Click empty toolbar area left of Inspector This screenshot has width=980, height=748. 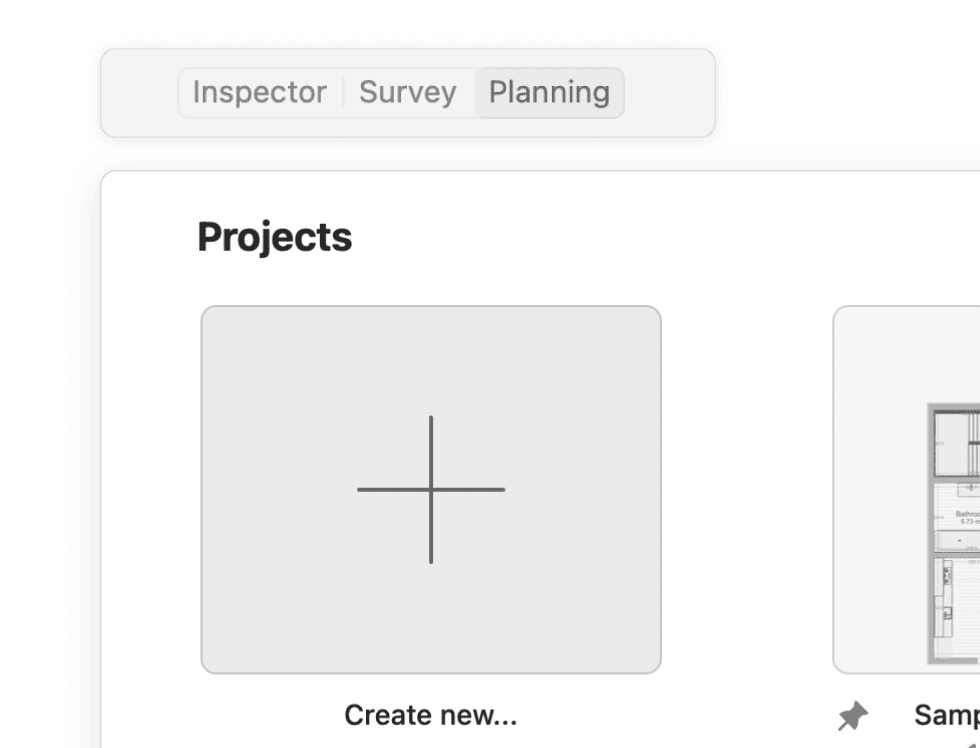pos(140,93)
